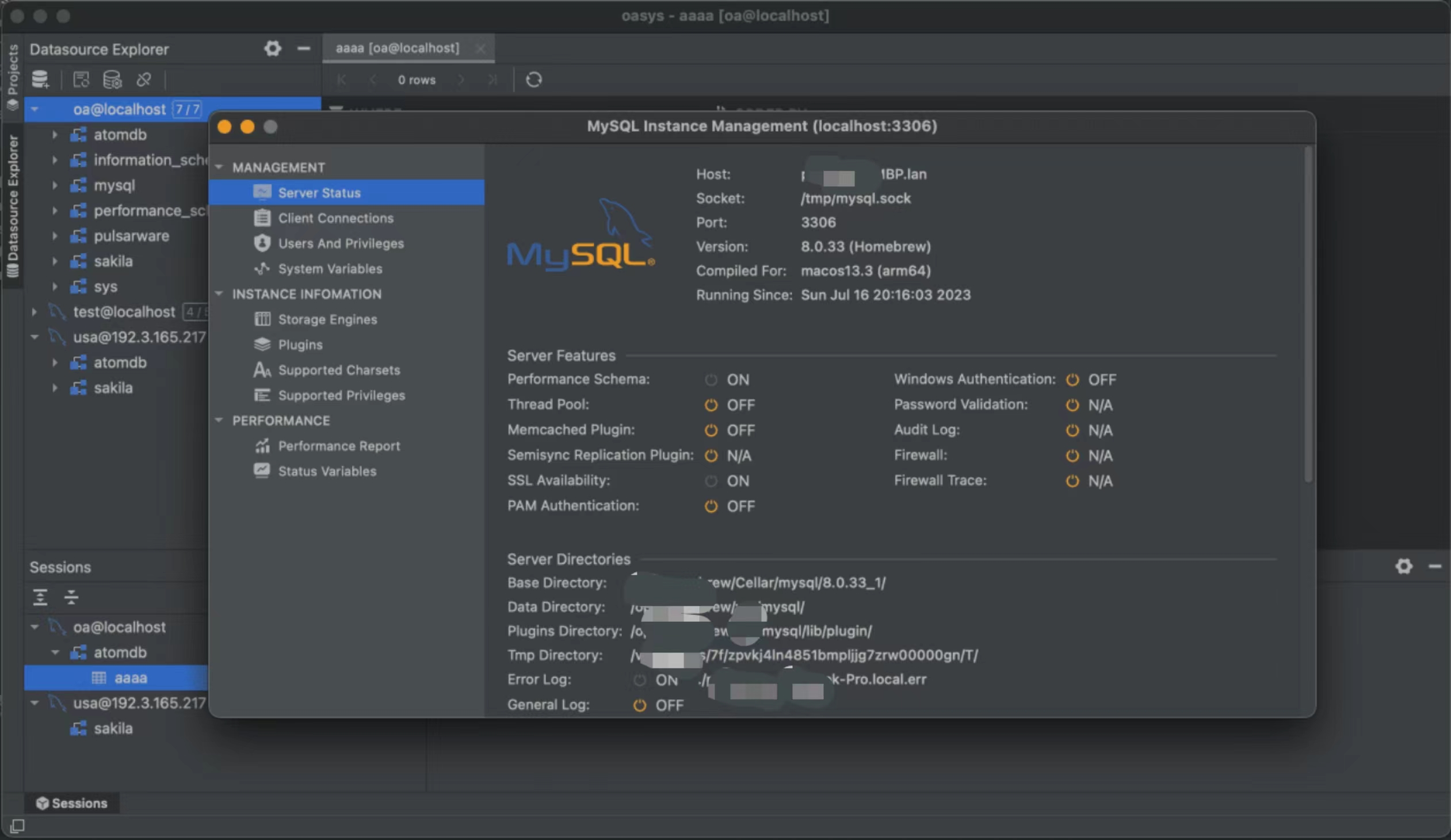
Task: Select aaaa table in Sessions tree
Action: [x=116, y=678]
